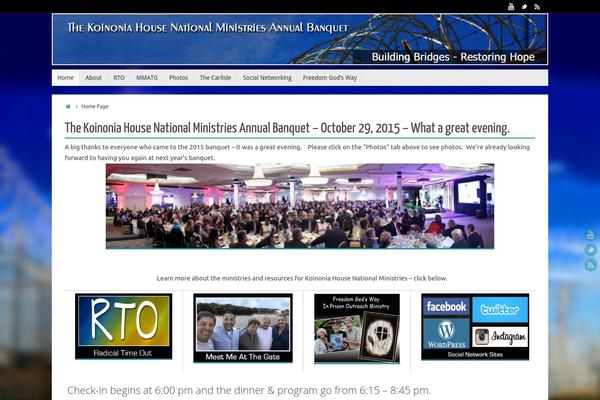Open the Meet Me At The Gate tile
The height and width of the screenshot is (400, 600).
coord(243,328)
